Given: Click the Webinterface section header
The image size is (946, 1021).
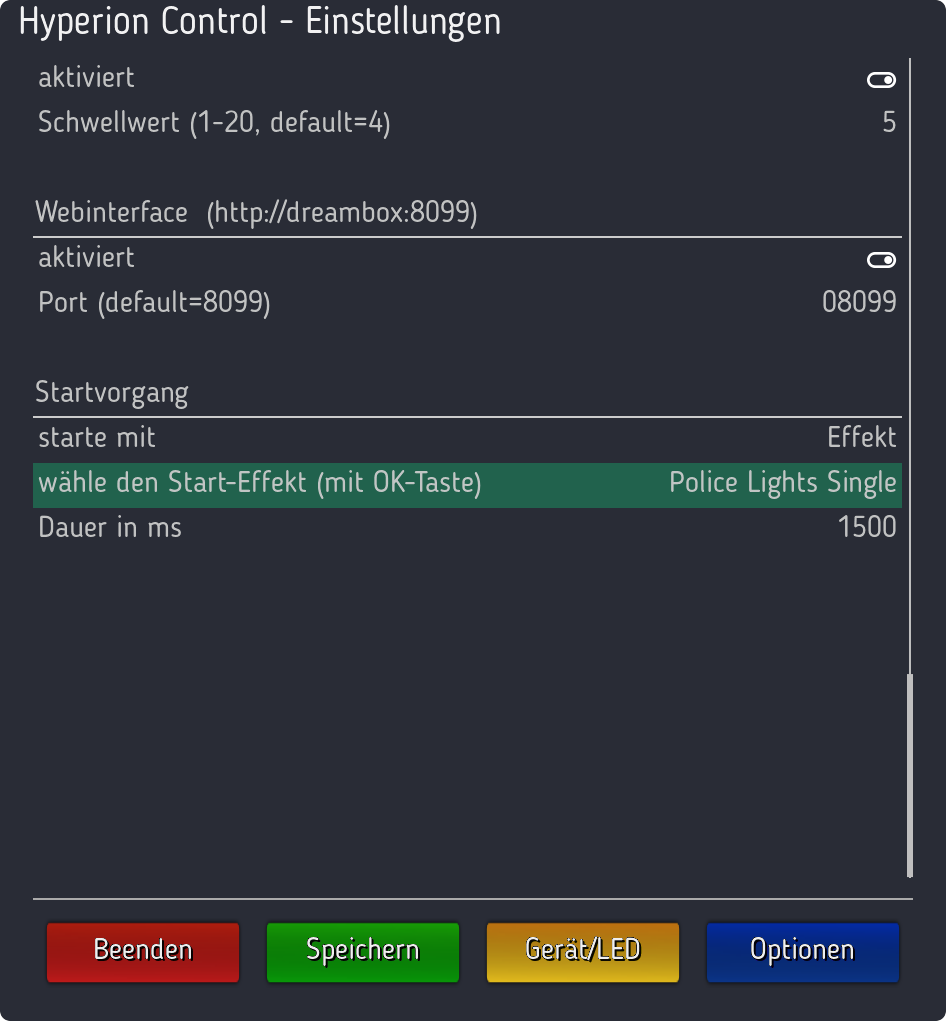Looking at the screenshot, I should tap(256, 212).
